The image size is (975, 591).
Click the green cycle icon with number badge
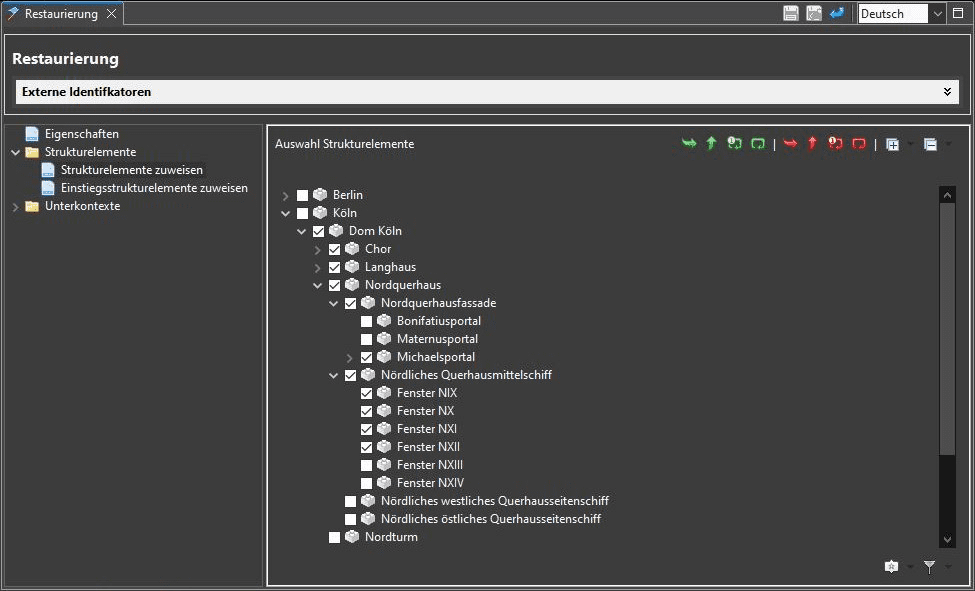coord(734,144)
